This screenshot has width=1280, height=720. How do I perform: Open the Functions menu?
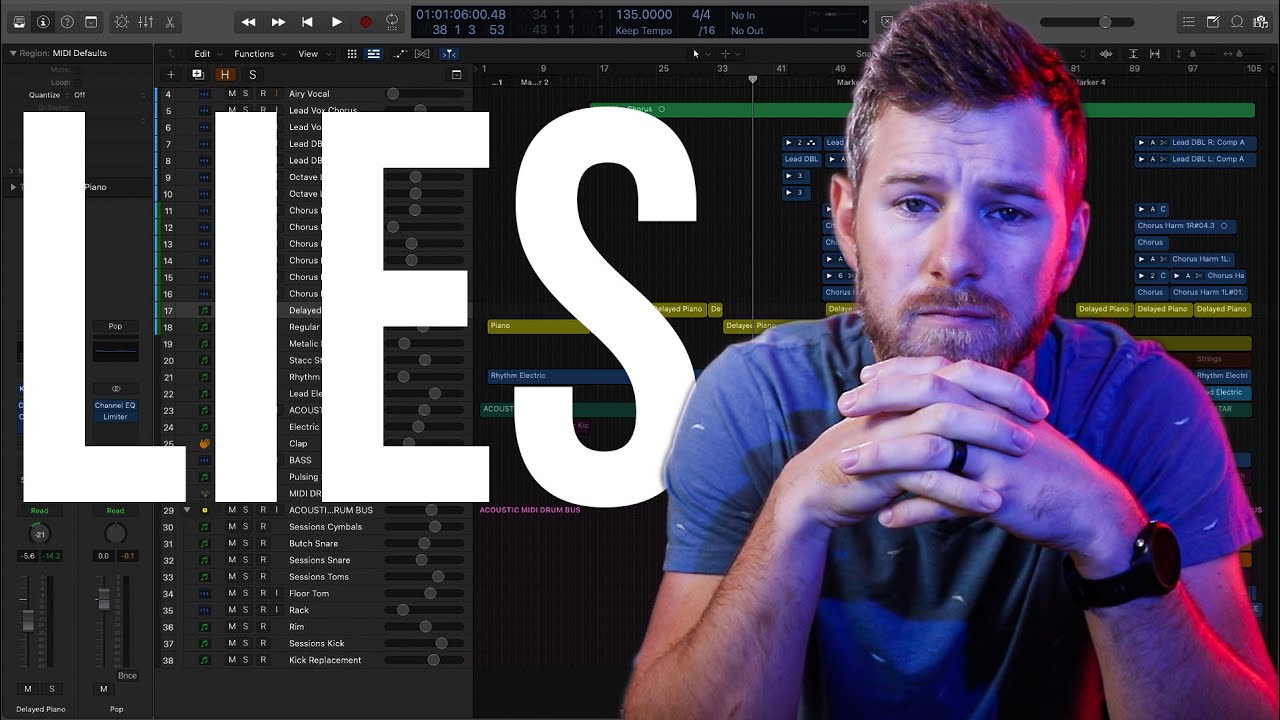(254, 54)
